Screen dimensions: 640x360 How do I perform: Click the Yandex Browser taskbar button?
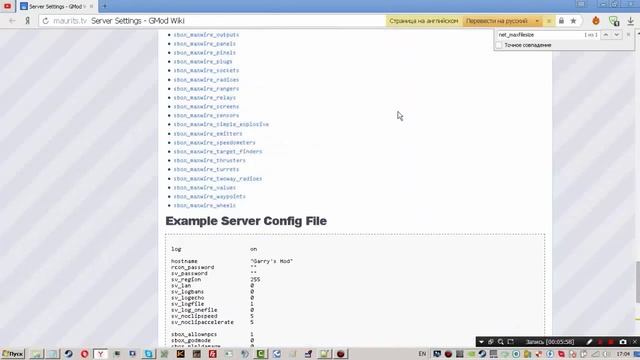(100, 354)
